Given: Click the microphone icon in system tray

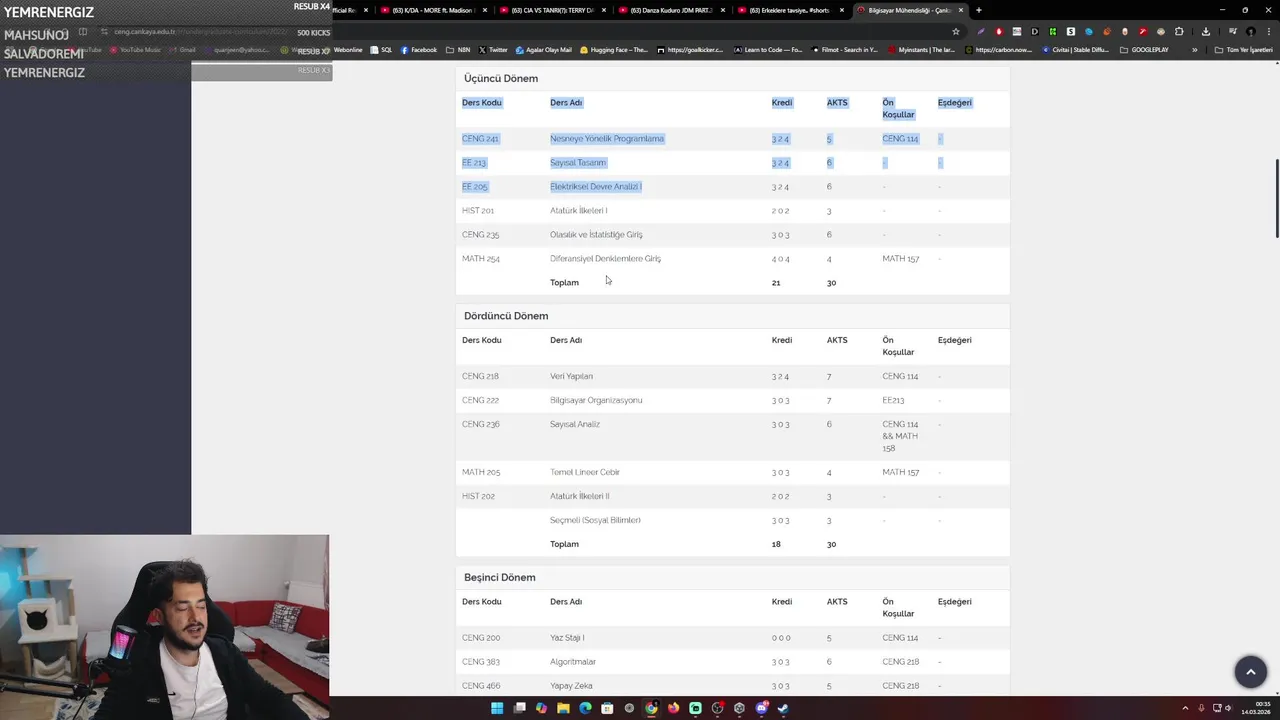Looking at the screenshot, I should (1201, 708).
